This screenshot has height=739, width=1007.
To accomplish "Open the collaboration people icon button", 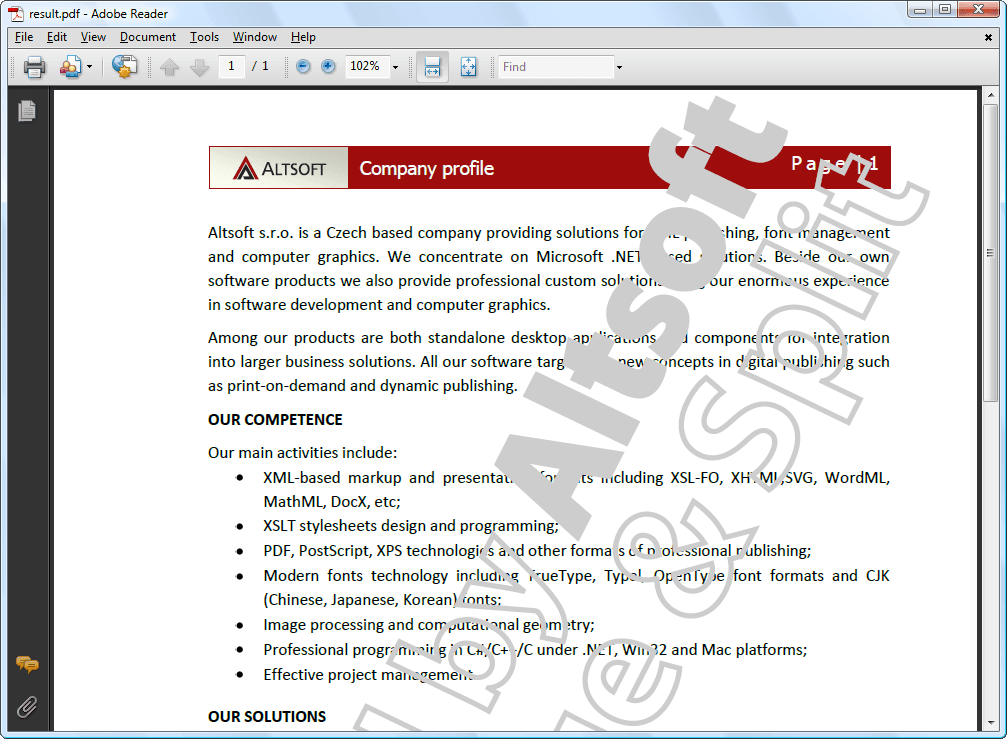I will point(71,66).
